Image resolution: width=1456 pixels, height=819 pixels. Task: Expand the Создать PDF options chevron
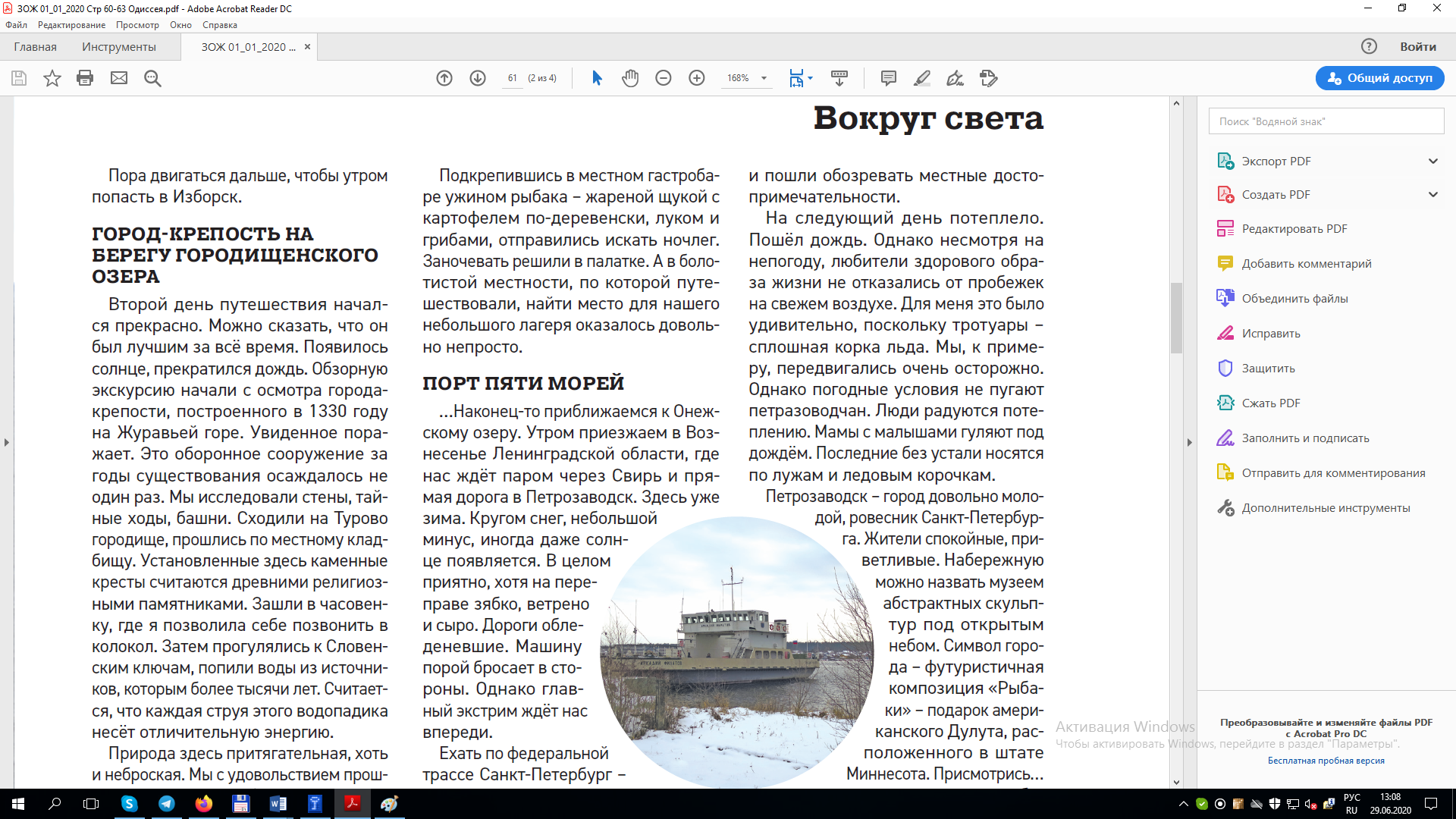(x=1433, y=195)
